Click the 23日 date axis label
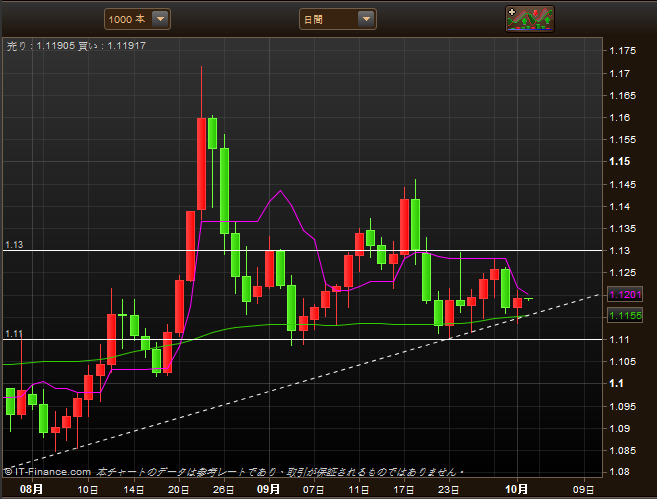 448,490
